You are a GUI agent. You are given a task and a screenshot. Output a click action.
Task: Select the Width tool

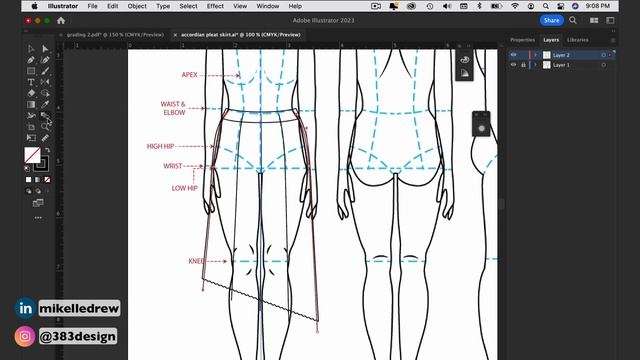point(31,116)
